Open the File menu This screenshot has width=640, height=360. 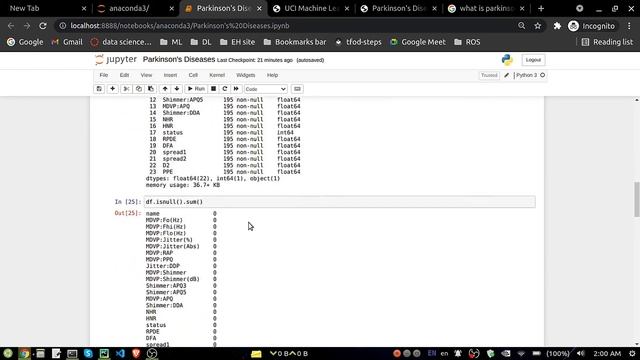click(104, 75)
